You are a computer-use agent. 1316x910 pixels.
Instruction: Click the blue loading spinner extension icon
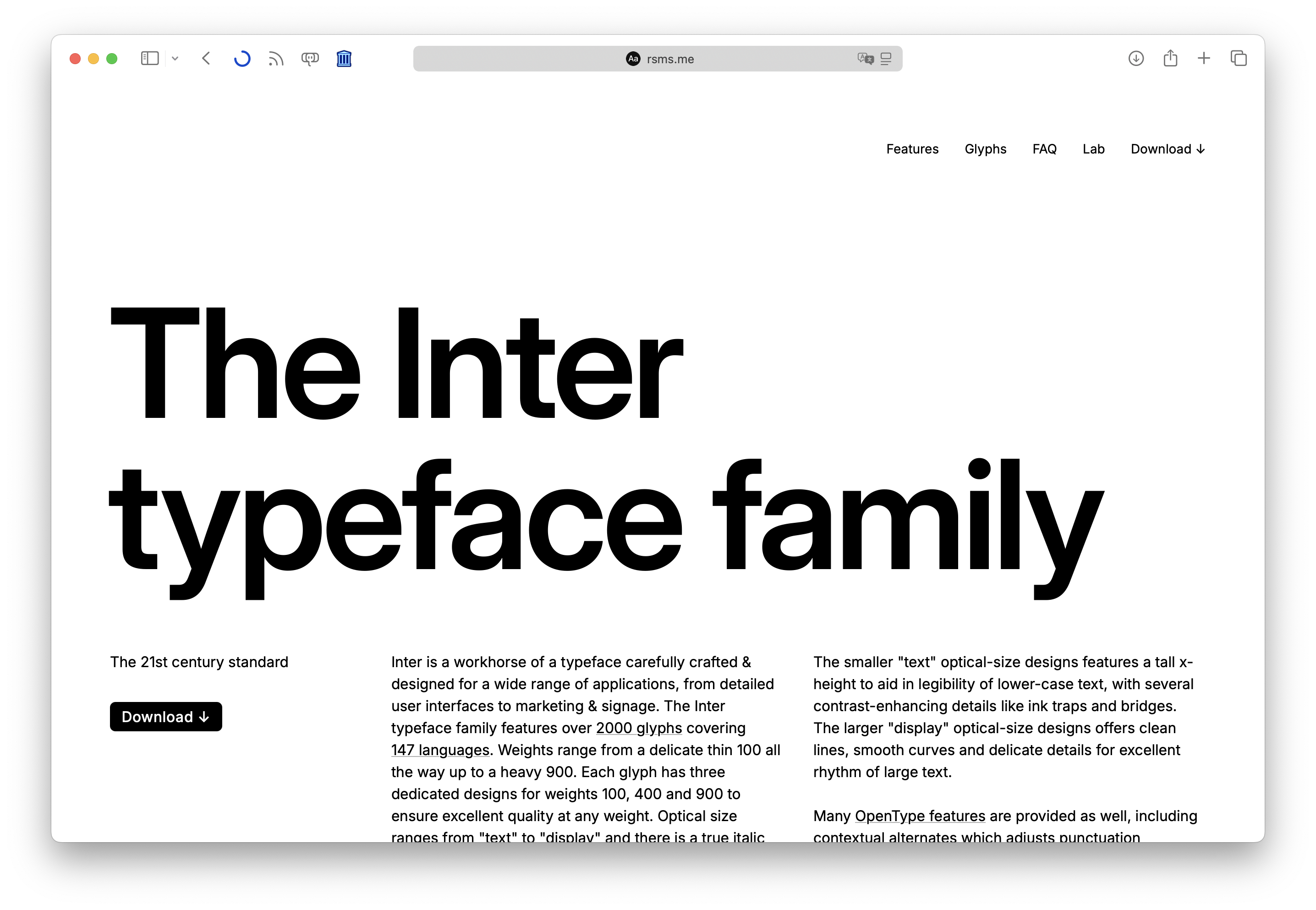pos(242,58)
